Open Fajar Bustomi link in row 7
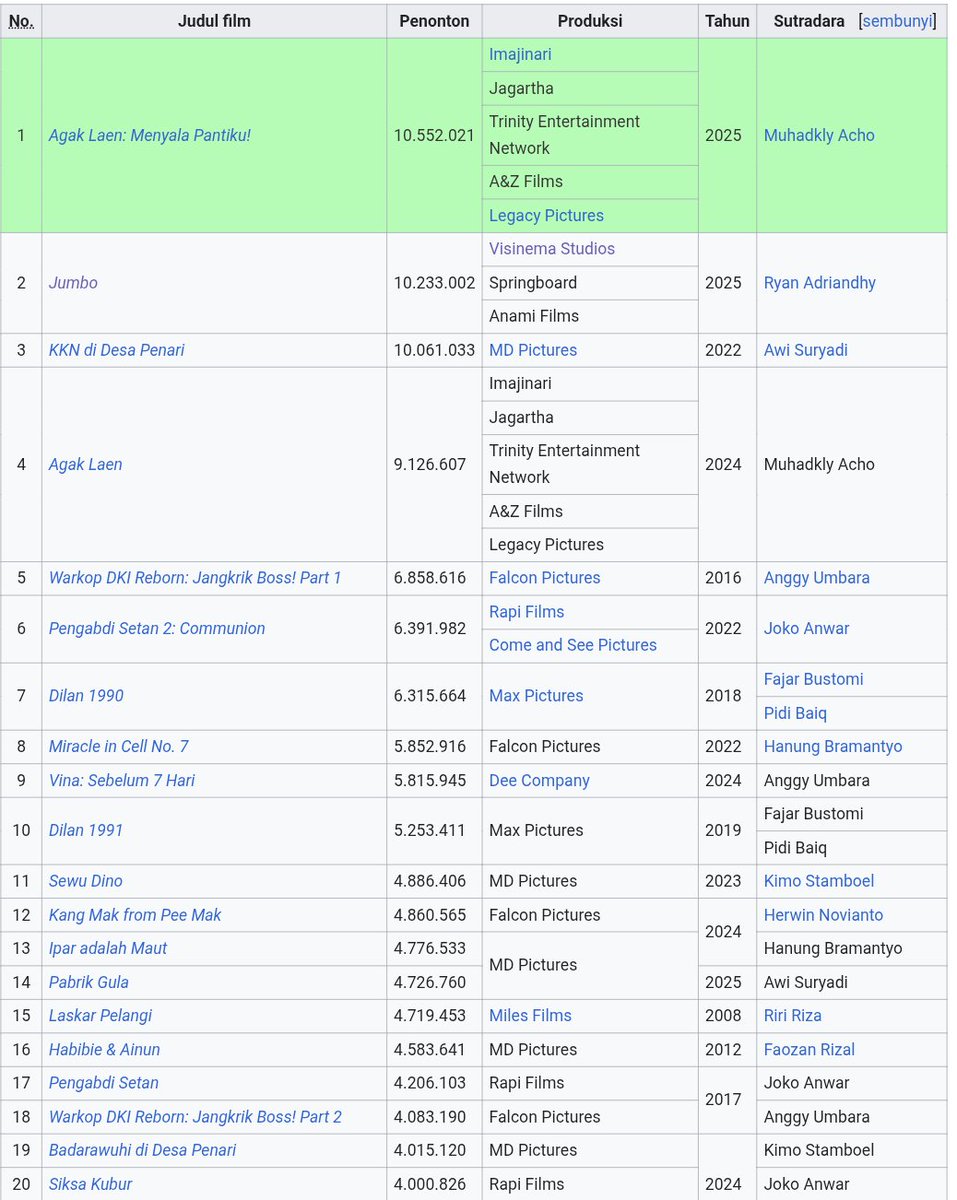This screenshot has width=957, height=1200. tap(814, 680)
